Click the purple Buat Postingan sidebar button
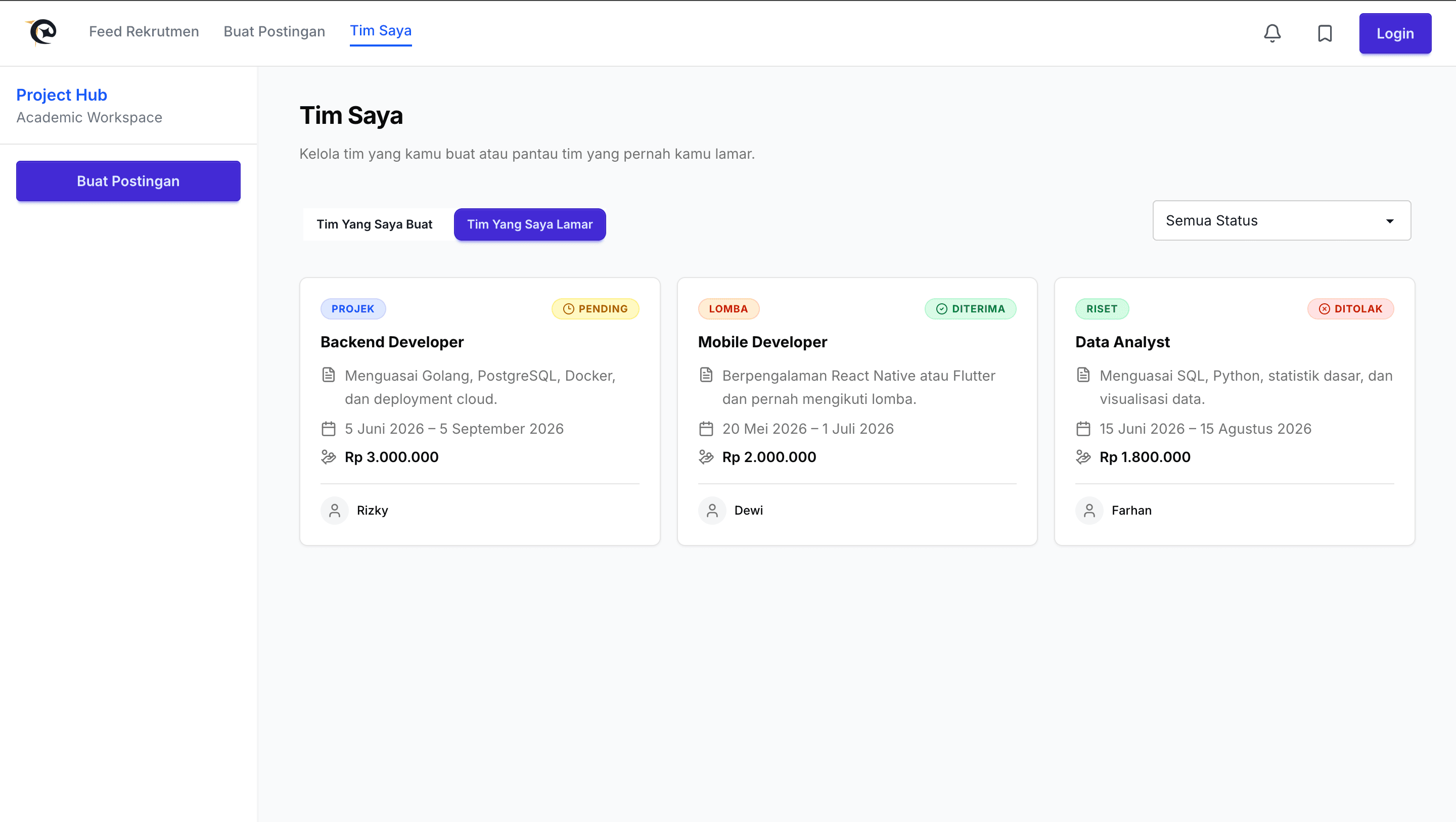The image size is (1456, 822). click(128, 181)
